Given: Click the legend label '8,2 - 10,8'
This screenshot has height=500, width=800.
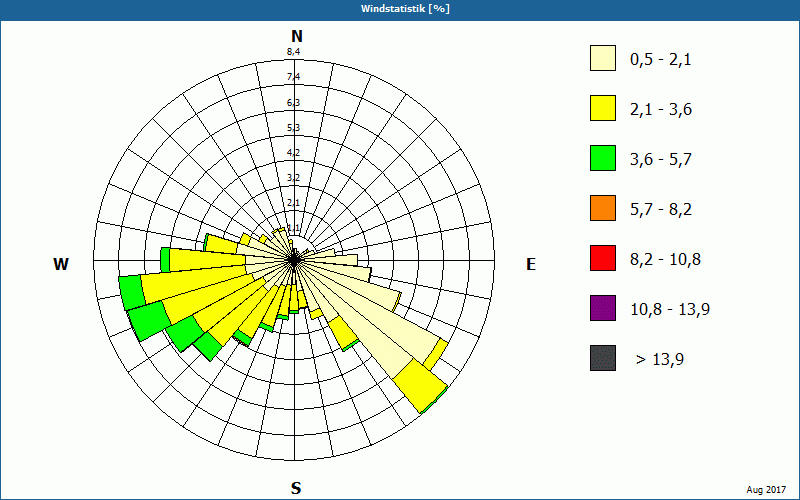Looking at the screenshot, I should pyautogui.click(x=665, y=260).
